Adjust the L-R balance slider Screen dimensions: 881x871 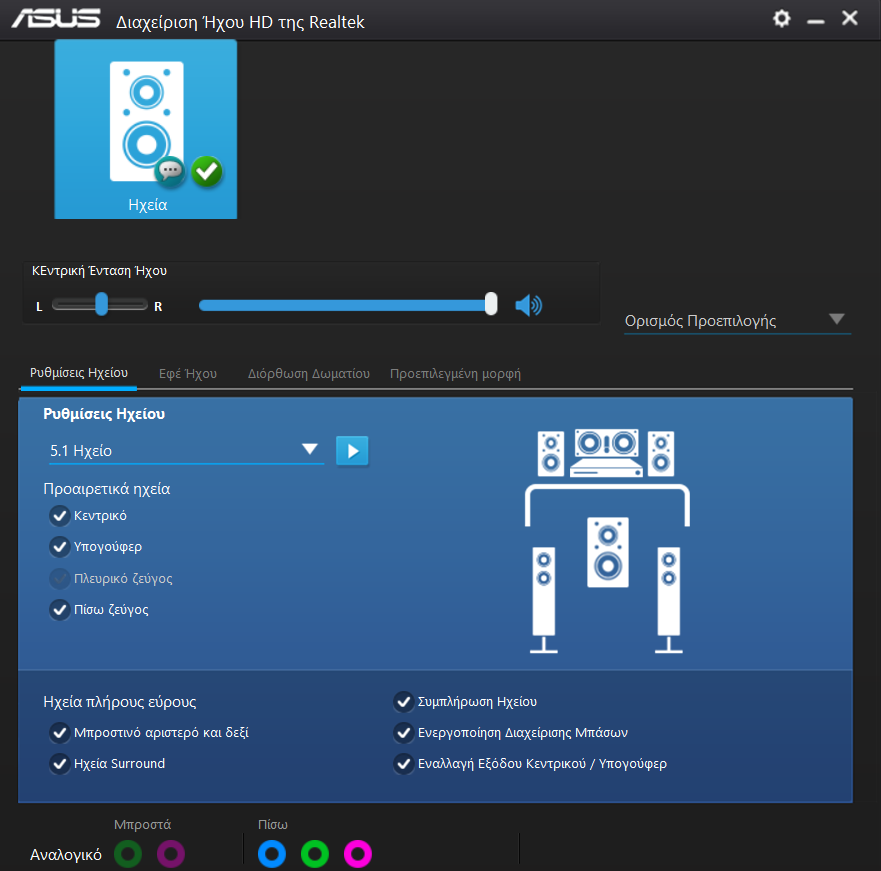pyautogui.click(x=101, y=304)
